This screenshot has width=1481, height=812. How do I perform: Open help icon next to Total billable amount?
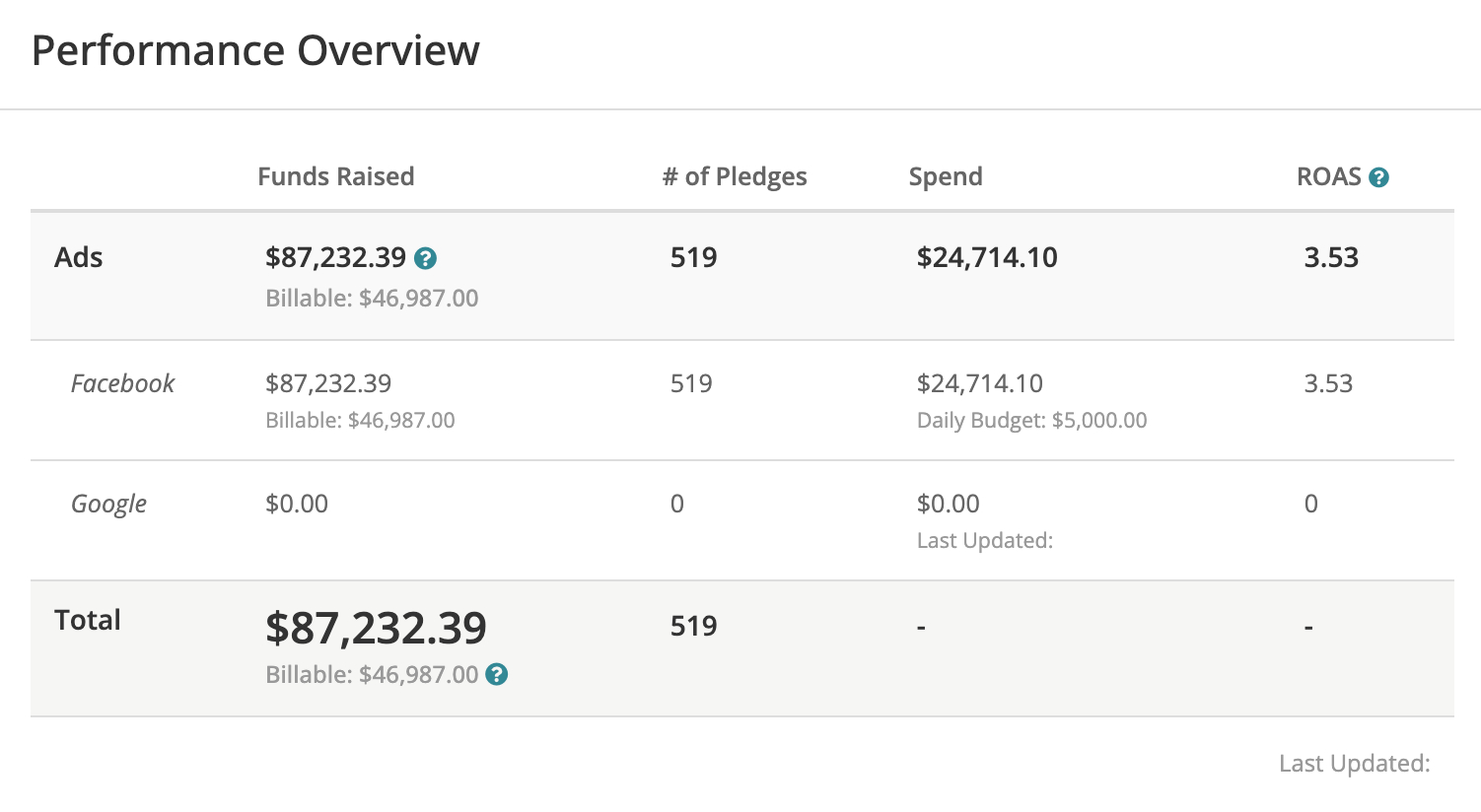(x=497, y=675)
